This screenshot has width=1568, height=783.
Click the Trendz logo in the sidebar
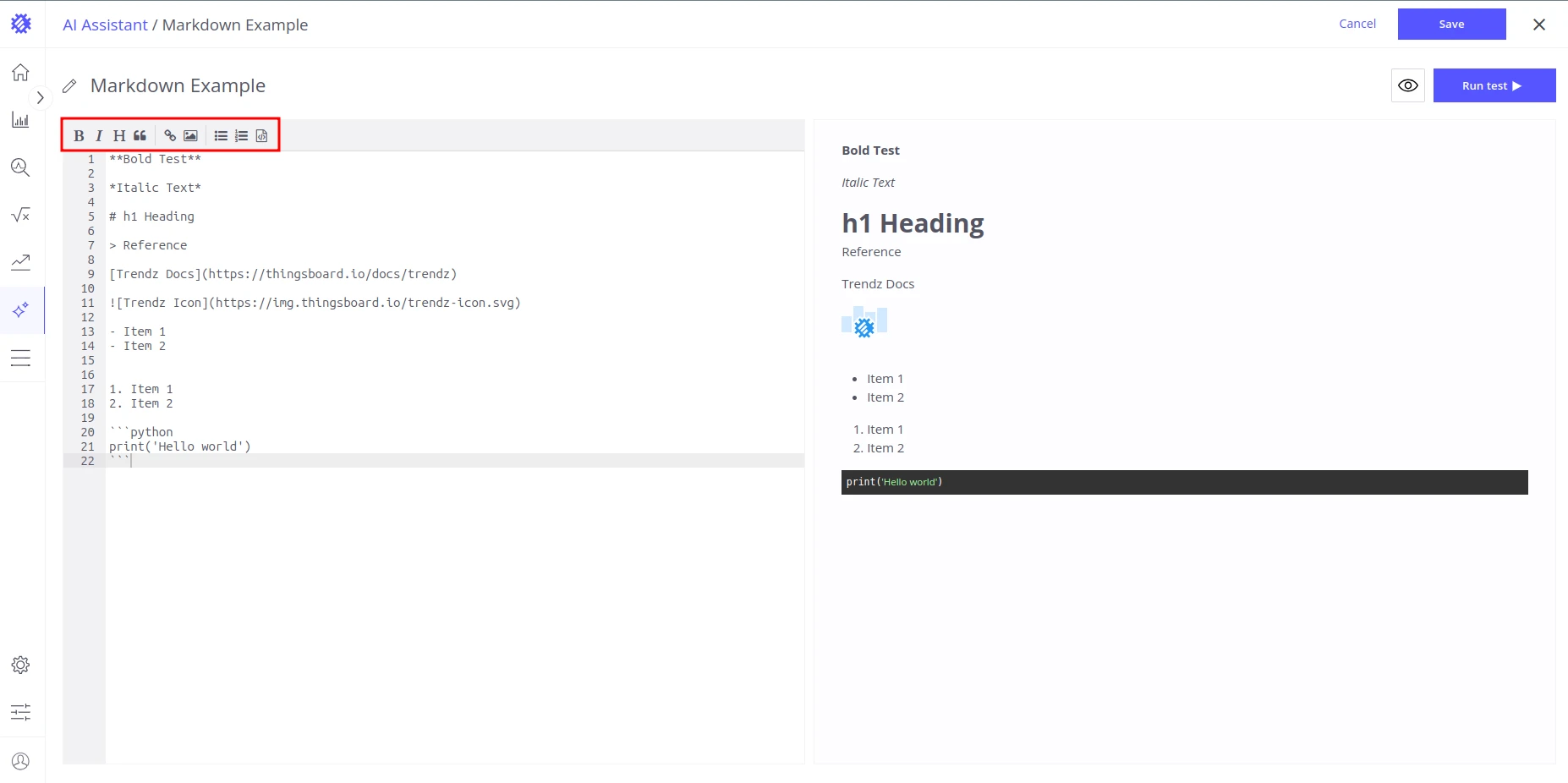click(21, 24)
